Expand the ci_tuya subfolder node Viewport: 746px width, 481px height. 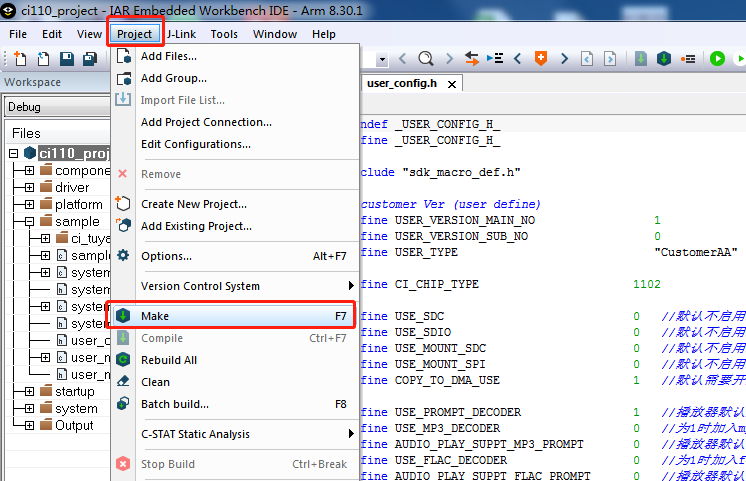[x=45, y=238]
